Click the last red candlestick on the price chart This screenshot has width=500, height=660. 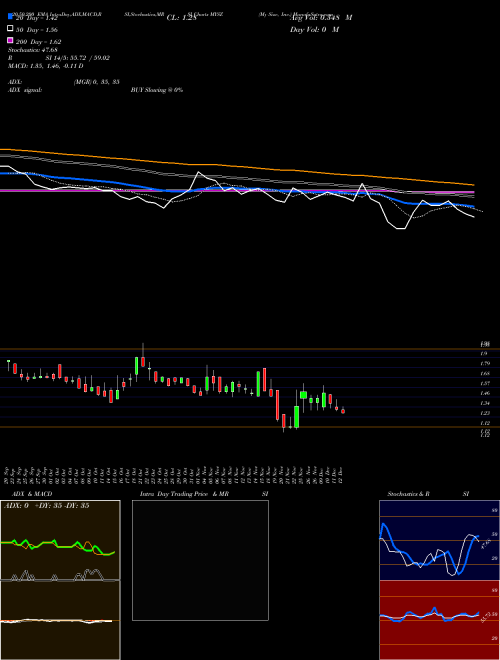[343, 411]
